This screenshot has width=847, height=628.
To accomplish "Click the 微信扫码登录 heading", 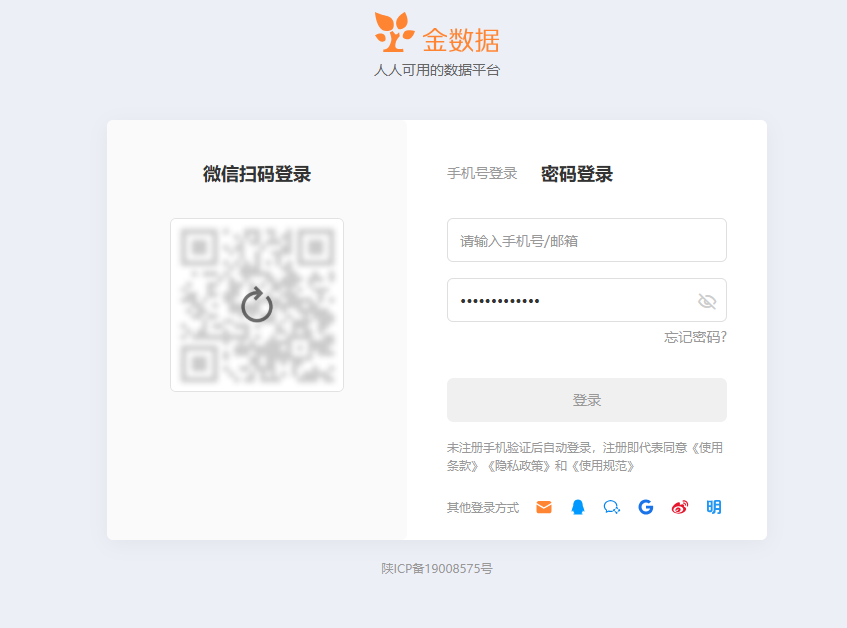I will pos(257,174).
